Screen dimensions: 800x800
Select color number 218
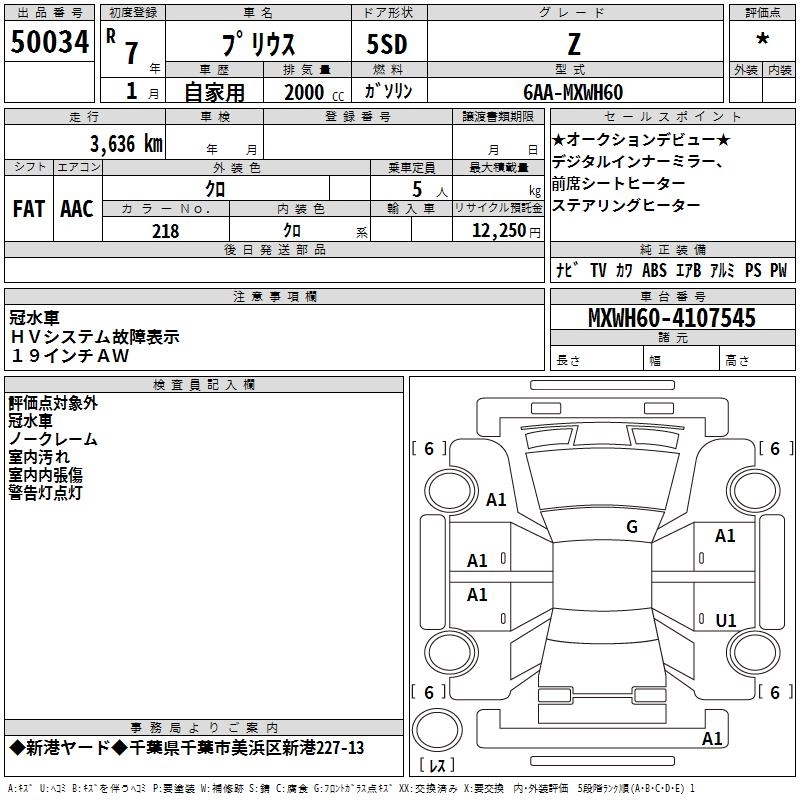165,231
